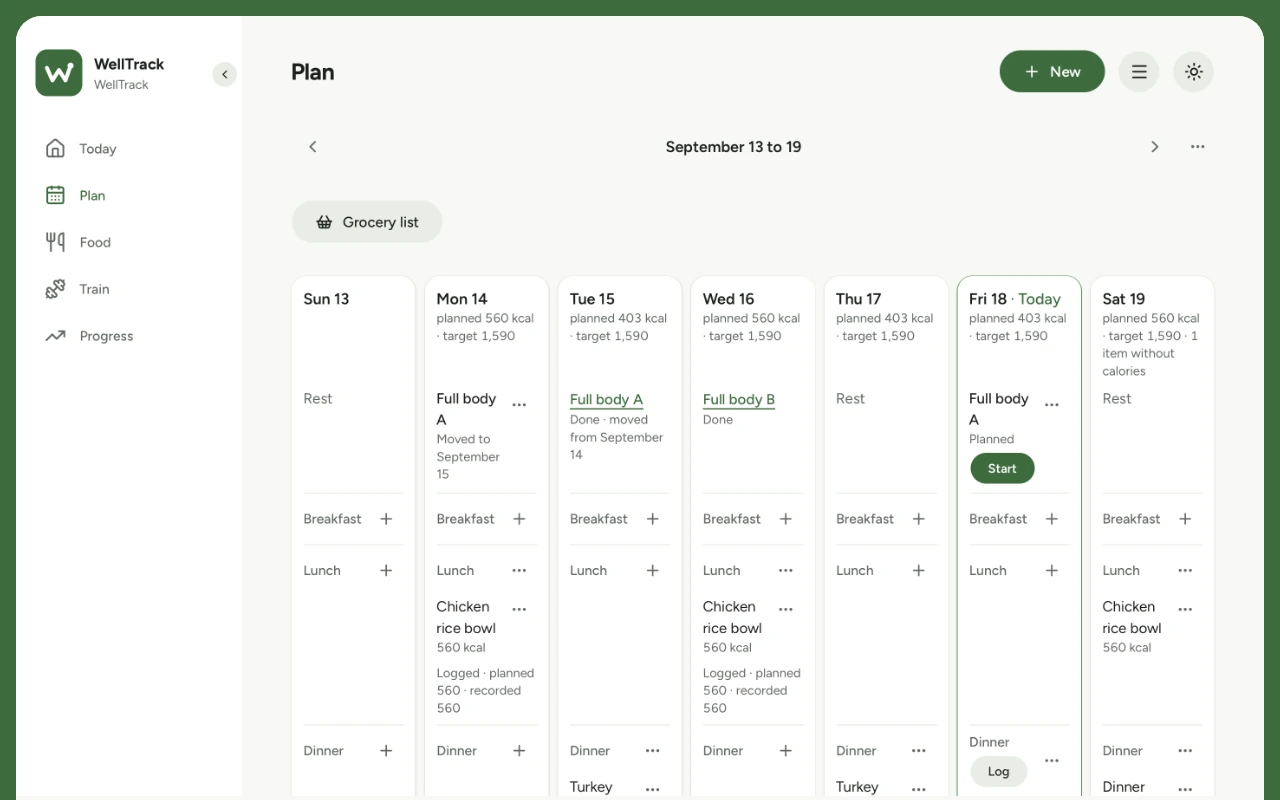This screenshot has height=800, width=1280.
Task: Add dinner on Sun 13
Action: point(386,751)
